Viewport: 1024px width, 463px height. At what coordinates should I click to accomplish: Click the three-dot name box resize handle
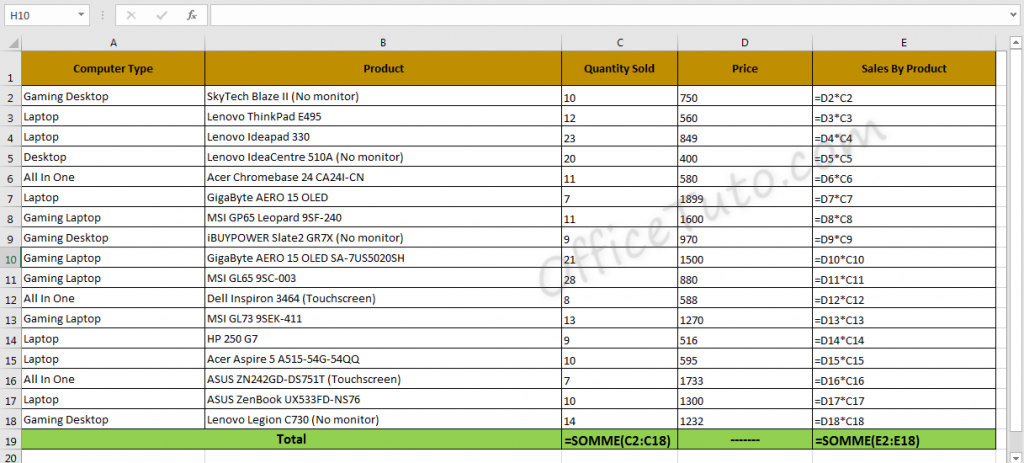[103, 16]
